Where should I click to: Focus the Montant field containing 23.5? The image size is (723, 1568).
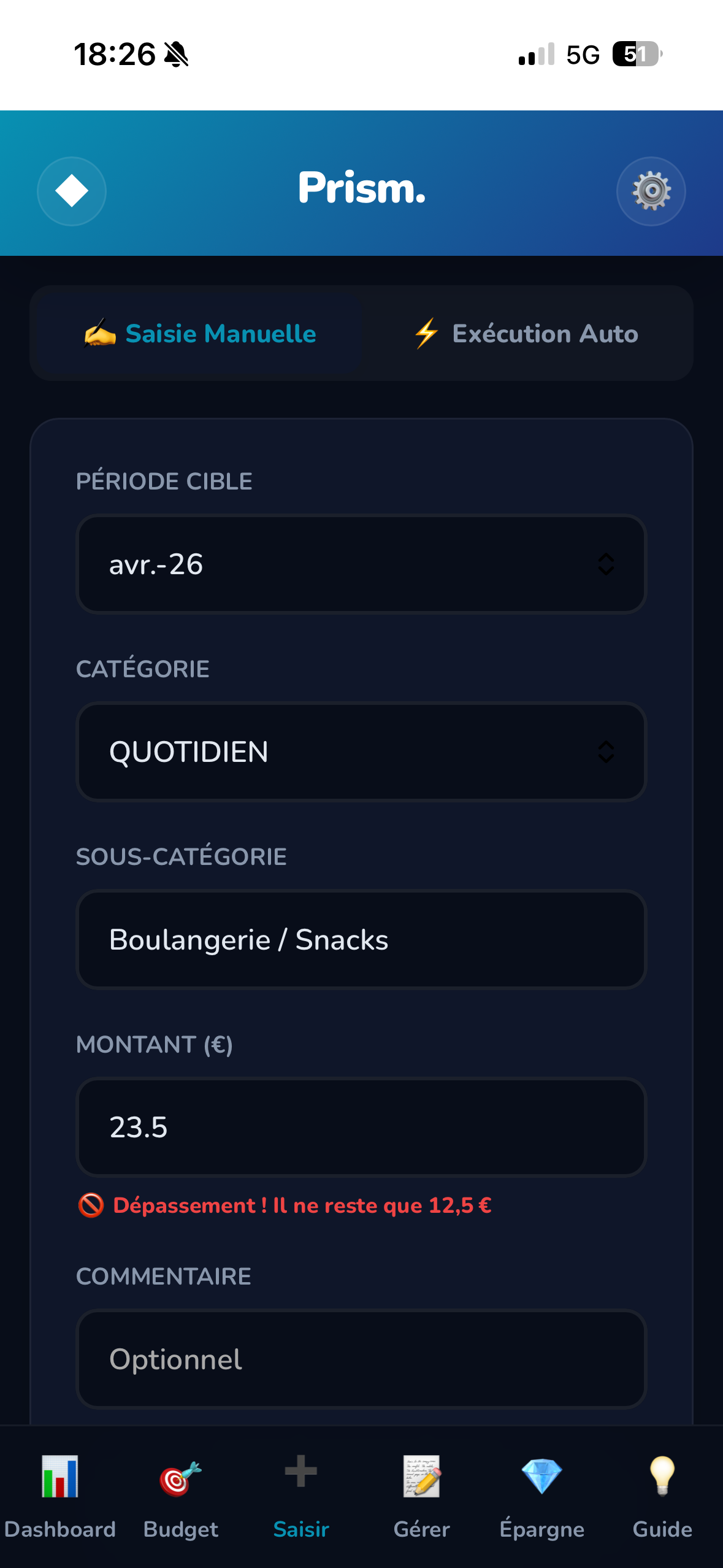(x=361, y=1128)
